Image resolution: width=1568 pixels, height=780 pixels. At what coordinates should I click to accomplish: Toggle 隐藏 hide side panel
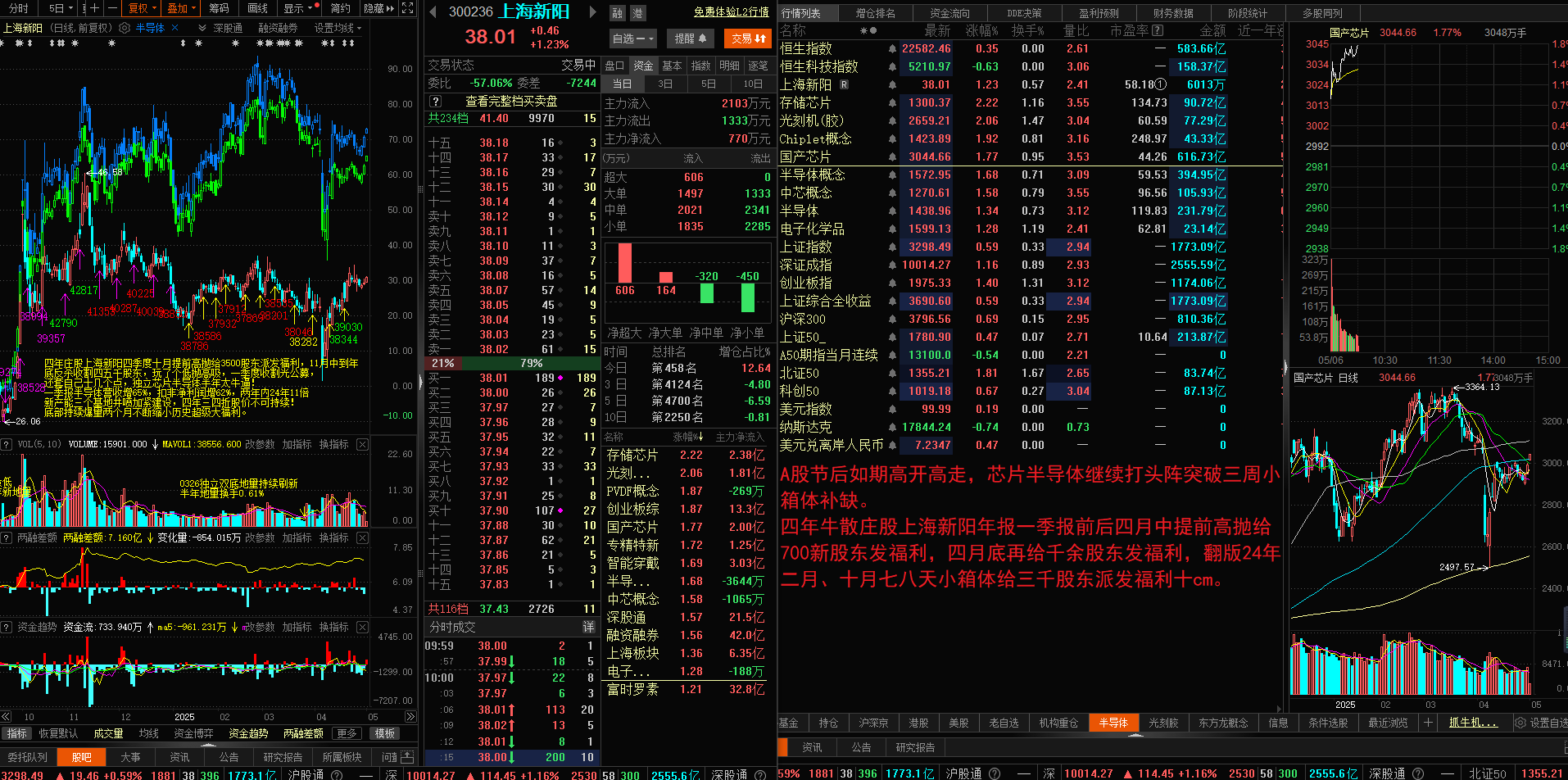click(378, 8)
